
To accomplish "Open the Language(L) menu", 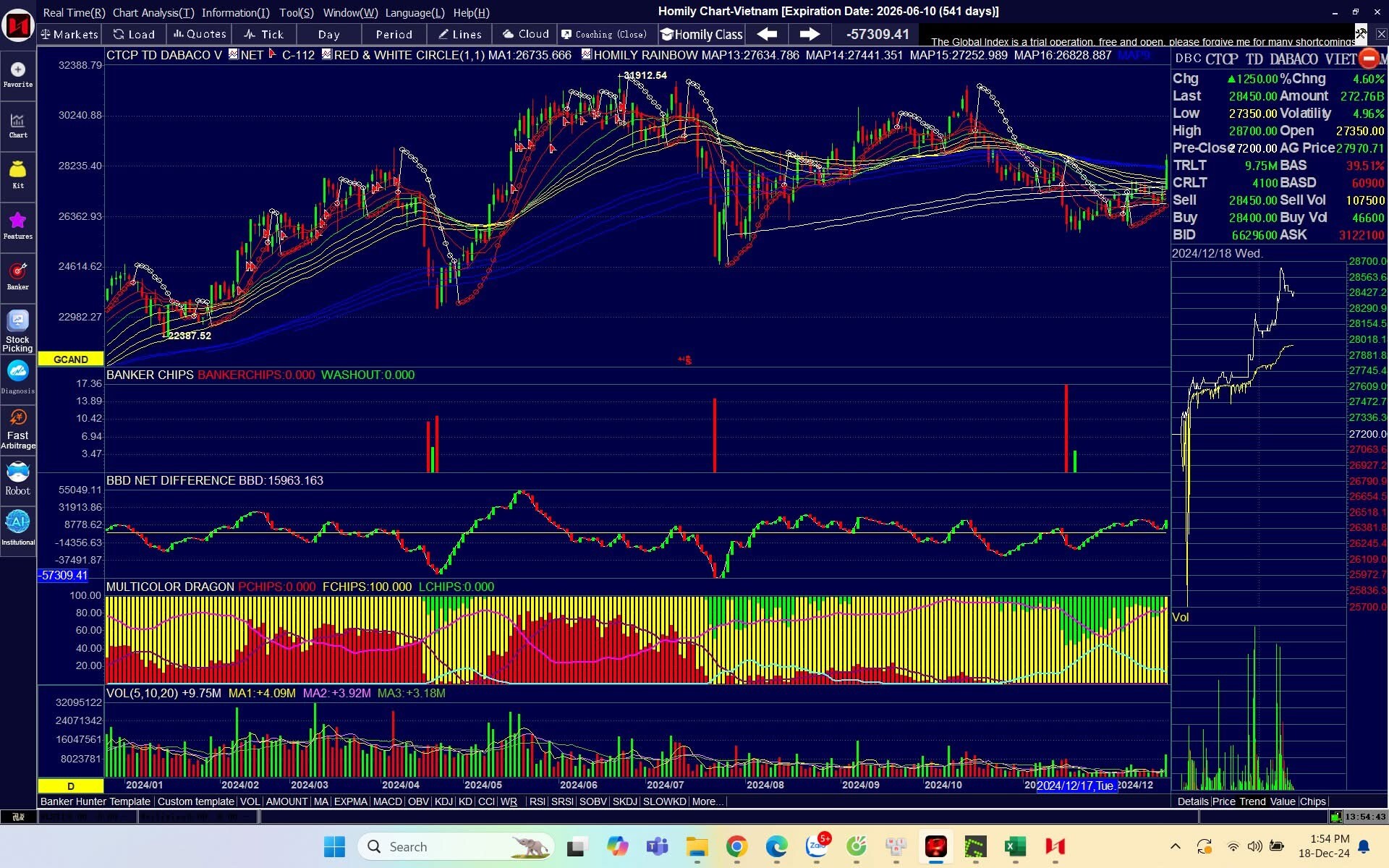I will [415, 12].
